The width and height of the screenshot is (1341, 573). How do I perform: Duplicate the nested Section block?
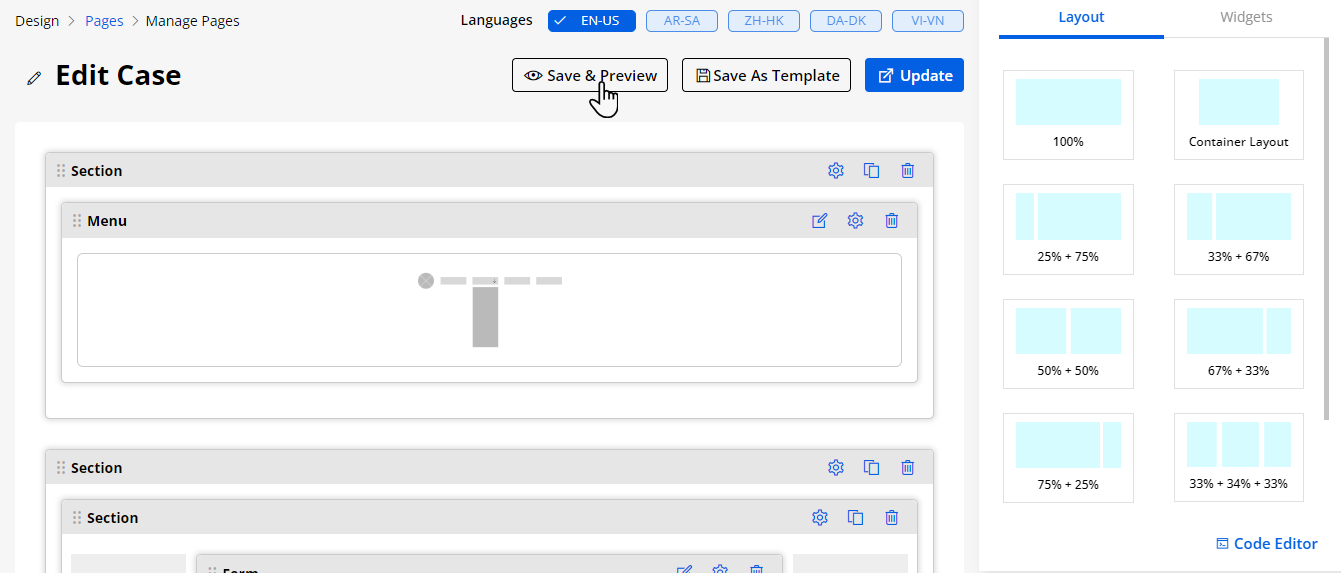tap(855, 518)
